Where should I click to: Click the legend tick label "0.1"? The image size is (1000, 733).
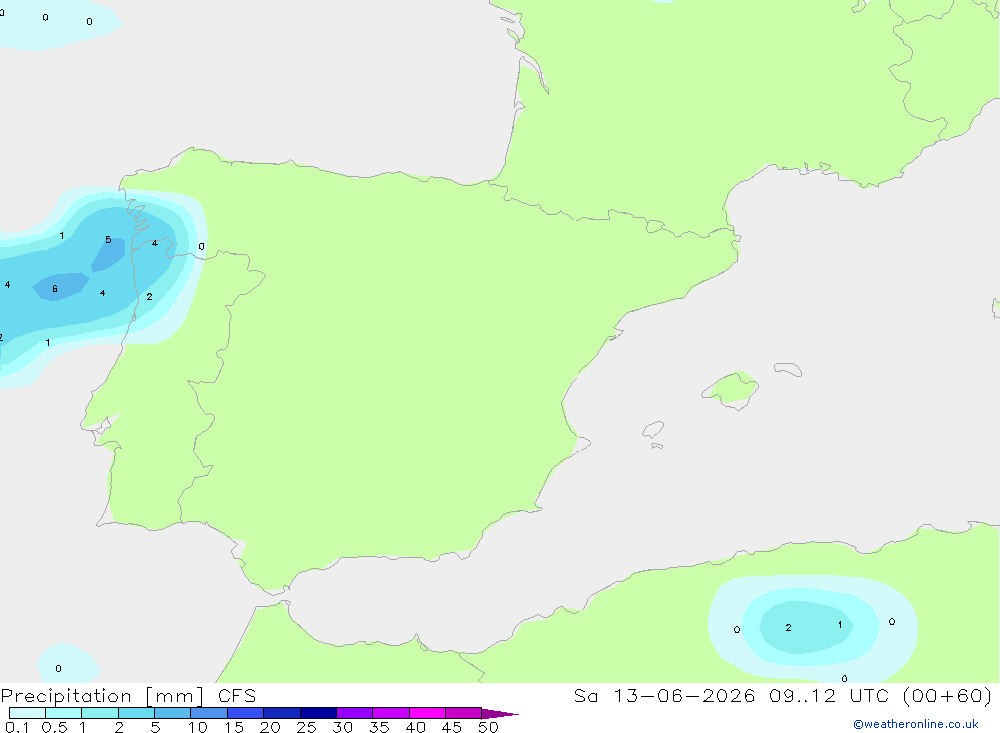point(17,727)
